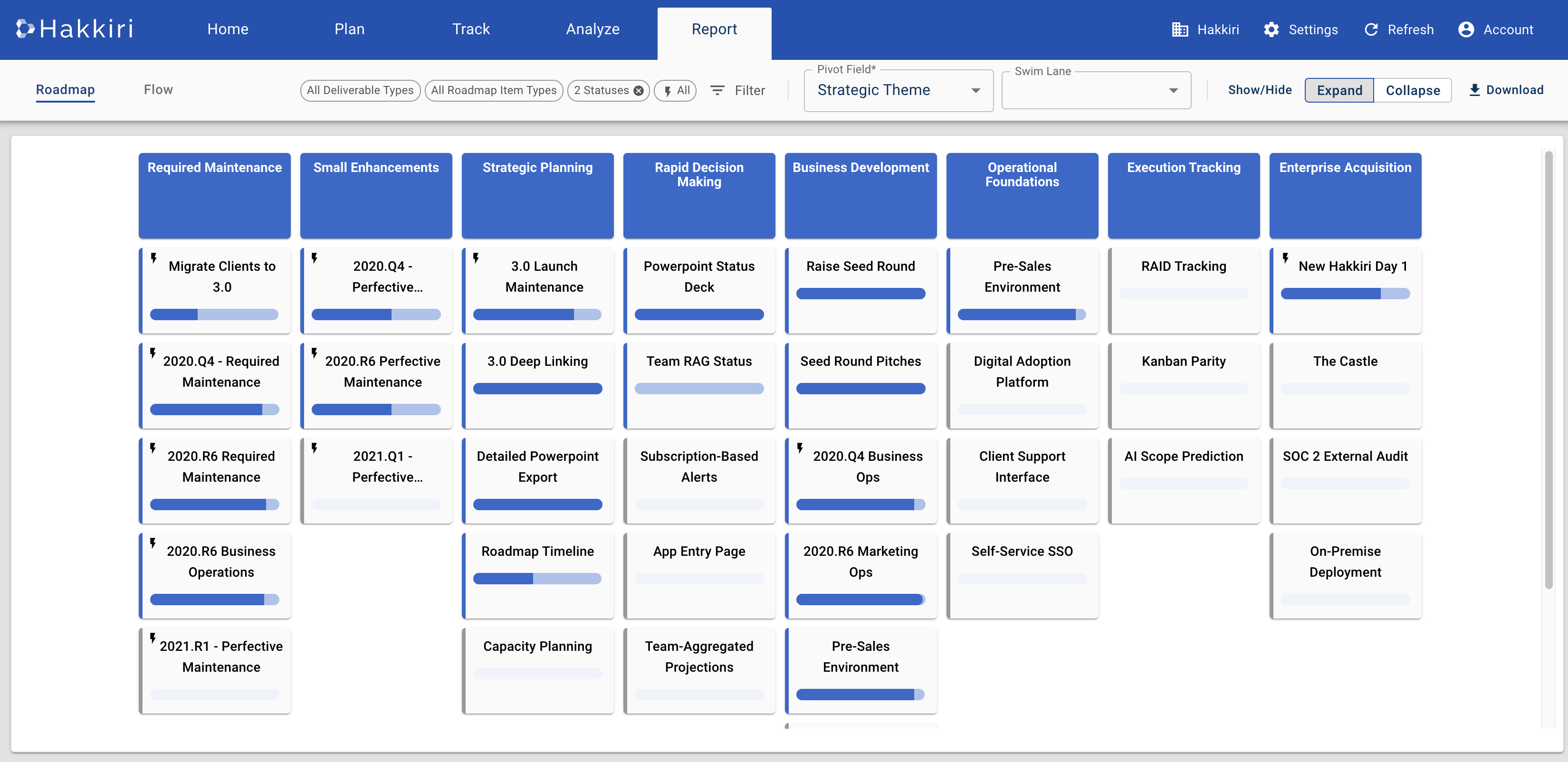
Task: Open the Strategic Theme pivot dropdown
Action: tap(898, 90)
